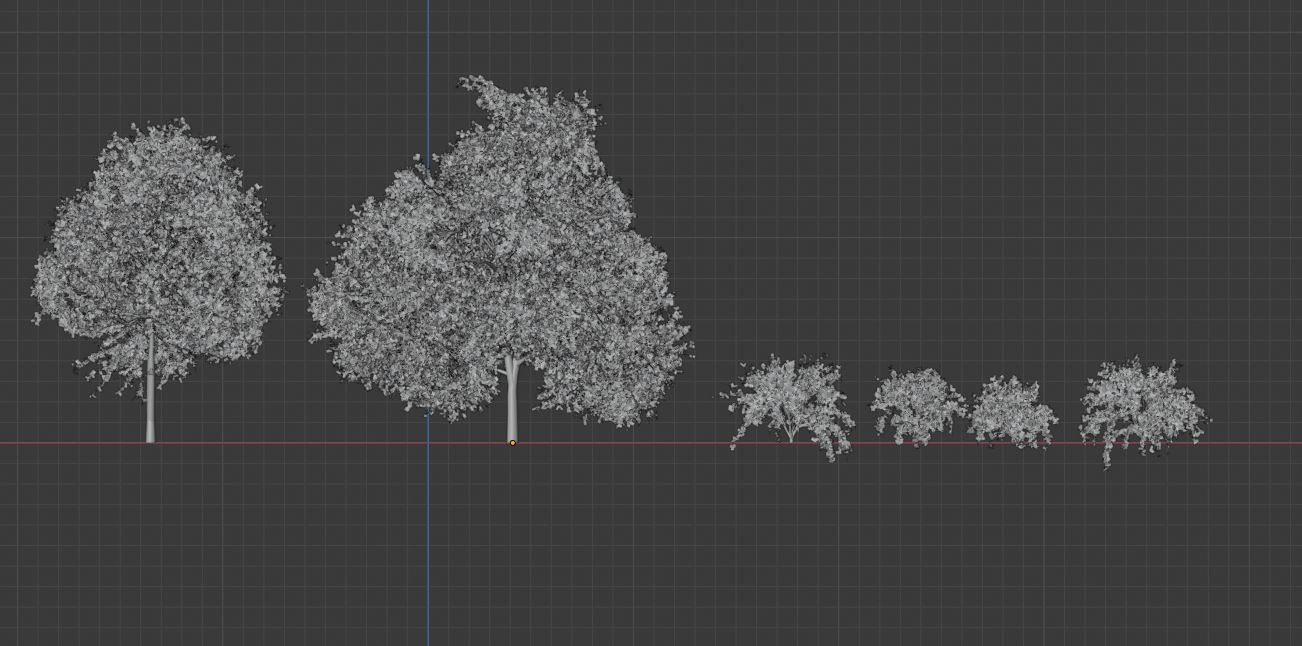Click the blue Z-axis line above the trees
1302x646 pixels.
click(429, 40)
